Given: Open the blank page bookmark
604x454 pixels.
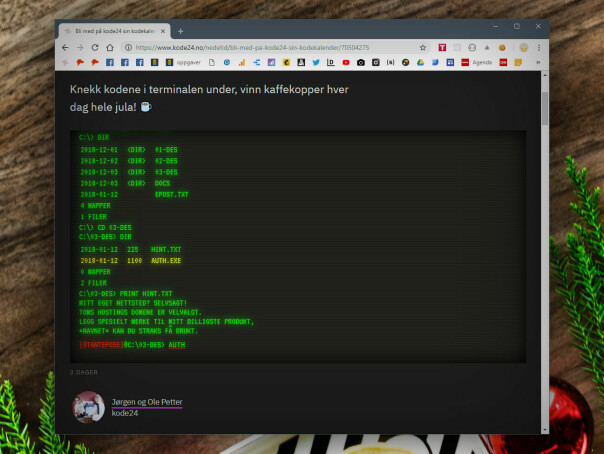Looking at the screenshot, I should tap(211, 62).
